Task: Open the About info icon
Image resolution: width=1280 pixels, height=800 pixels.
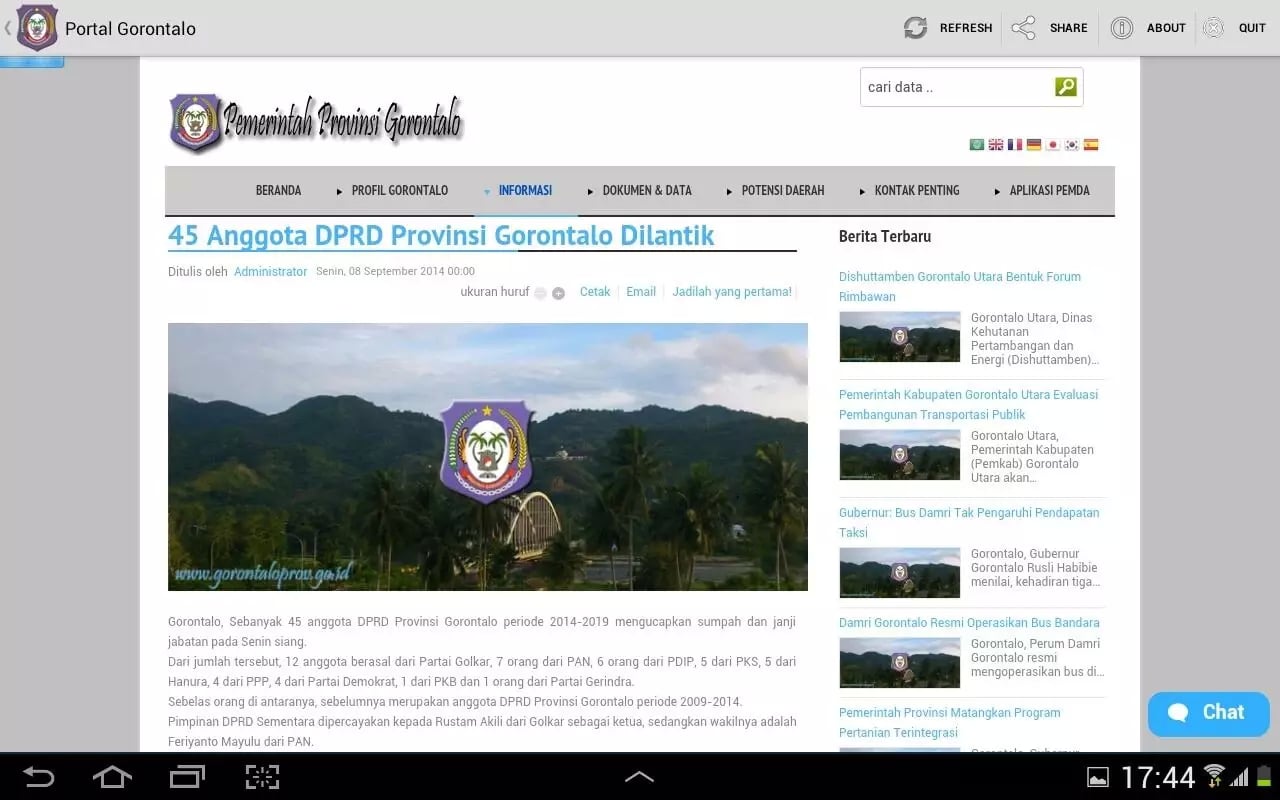Action: 1122,28
